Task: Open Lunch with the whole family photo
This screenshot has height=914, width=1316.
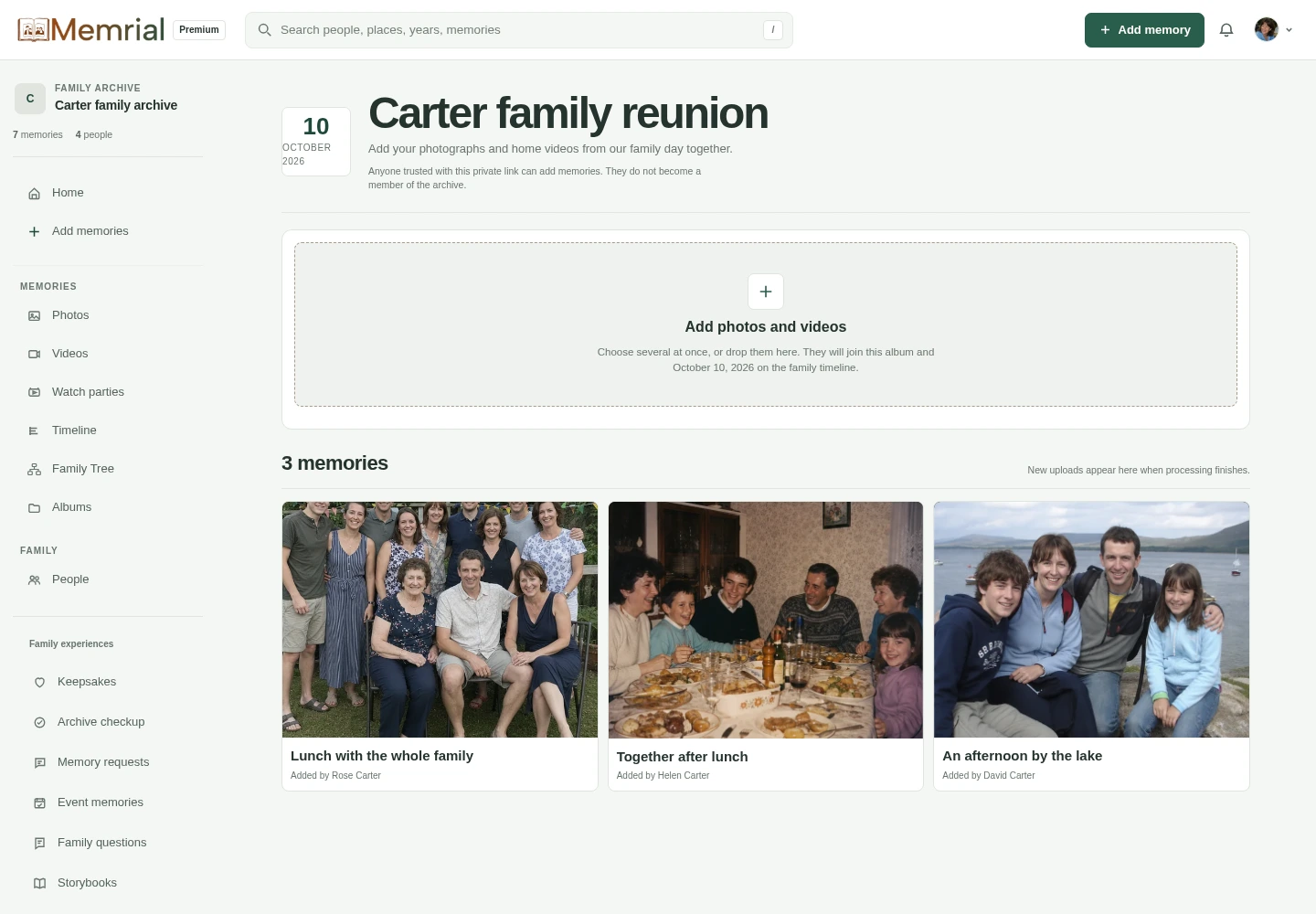Action: tap(440, 620)
